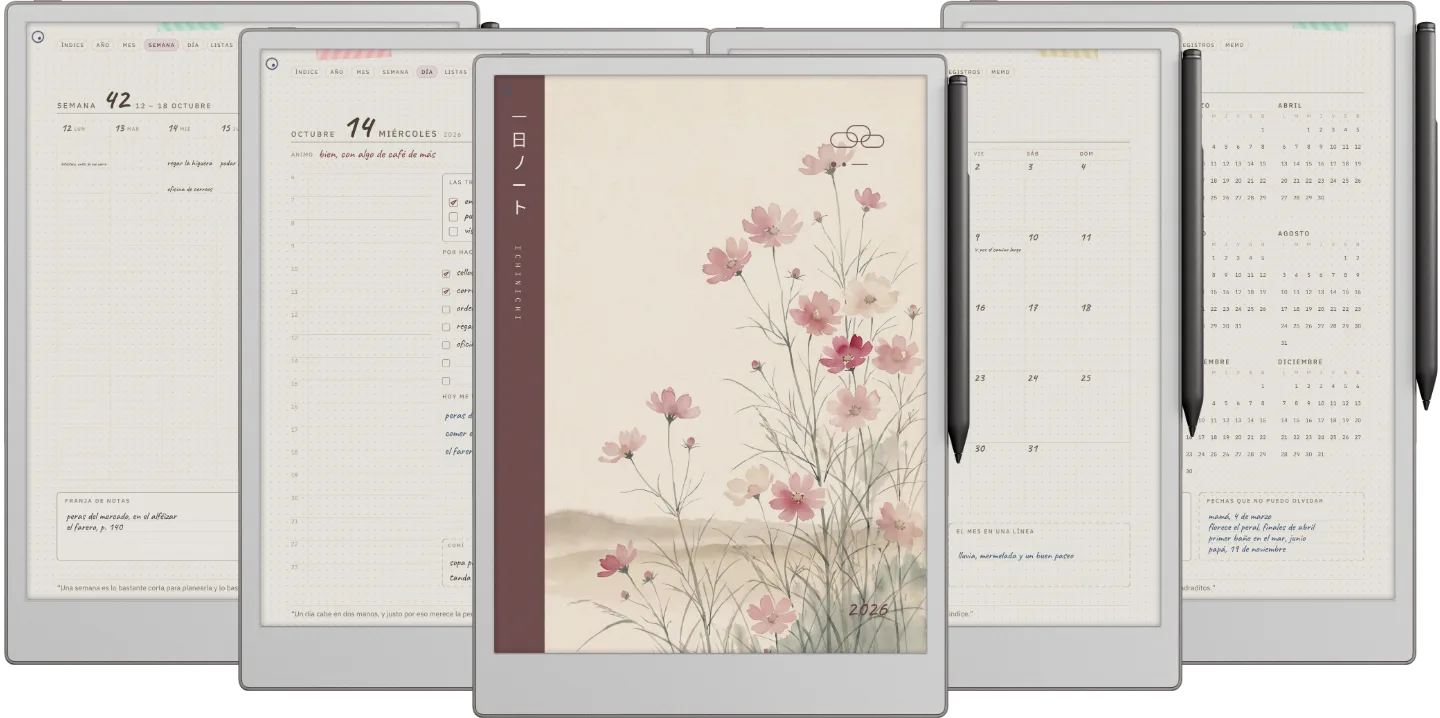Viewport: 1440px width, 718px height.
Task: Open date 17 in the monthly calendar grid
Action: pos(1033,308)
